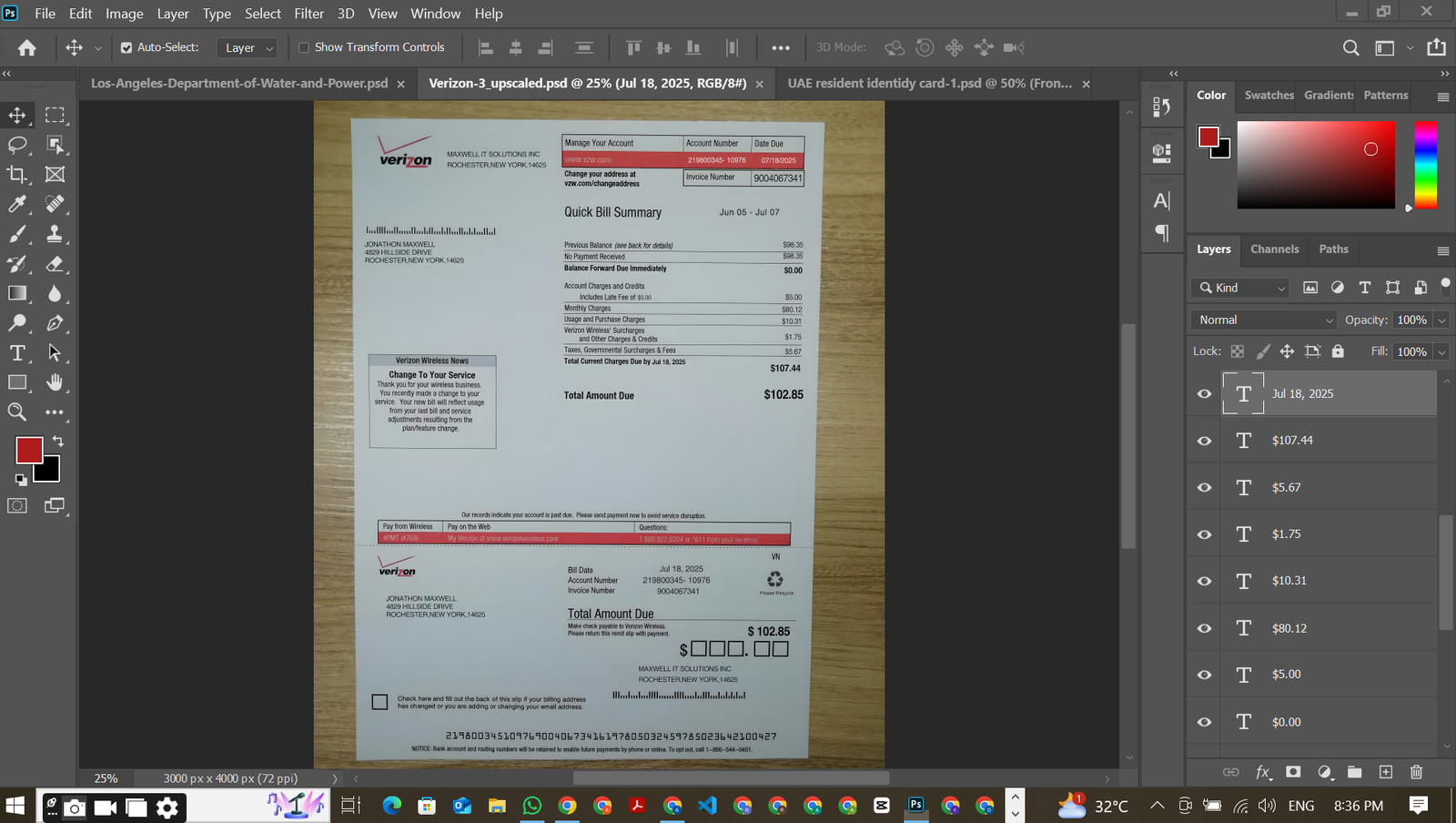Toggle the Auto-Select checkbox

(x=126, y=47)
